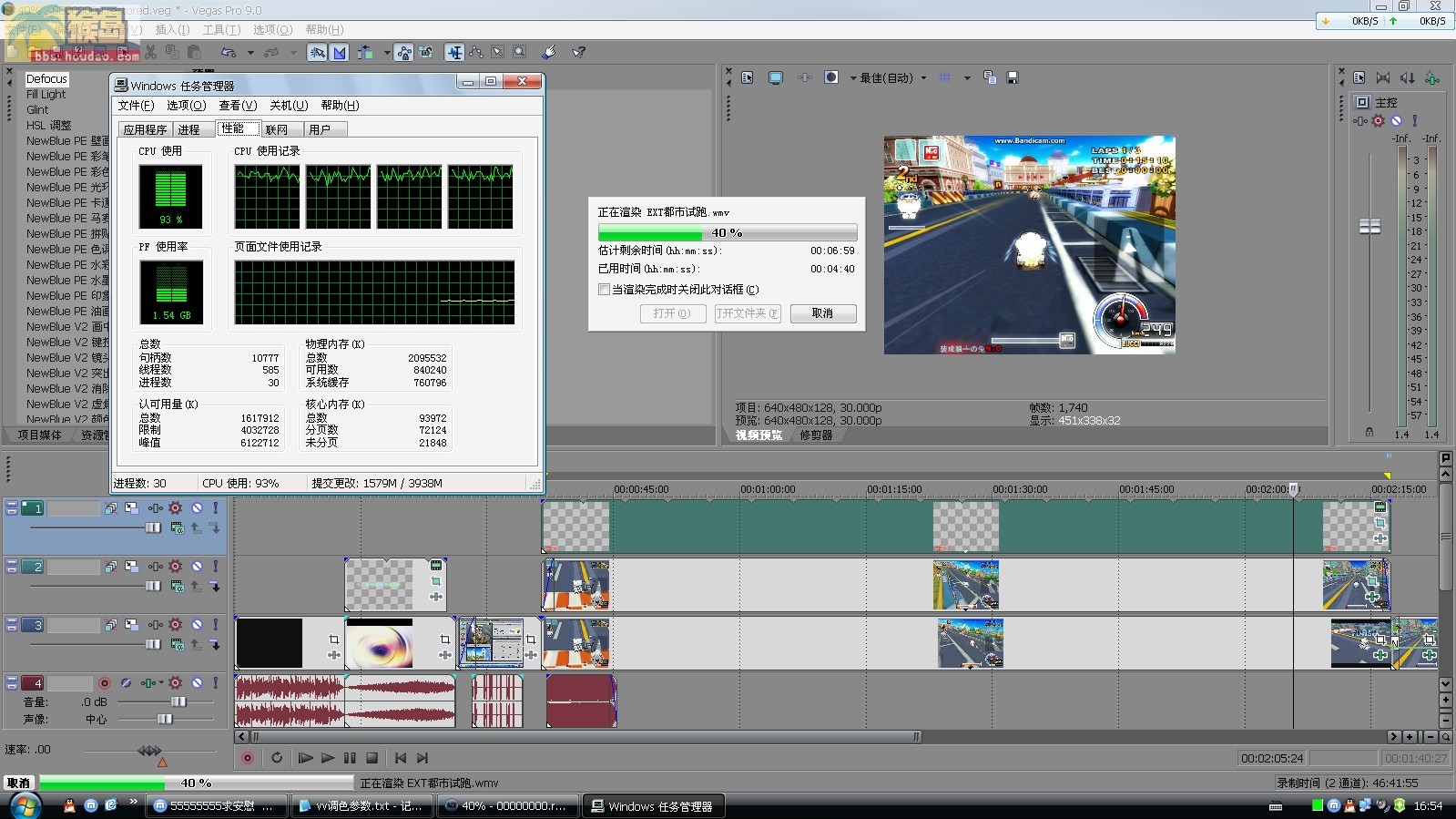This screenshot has height=819, width=1456.
Task: Click Cut icon in main toolbar
Action: (x=151, y=53)
